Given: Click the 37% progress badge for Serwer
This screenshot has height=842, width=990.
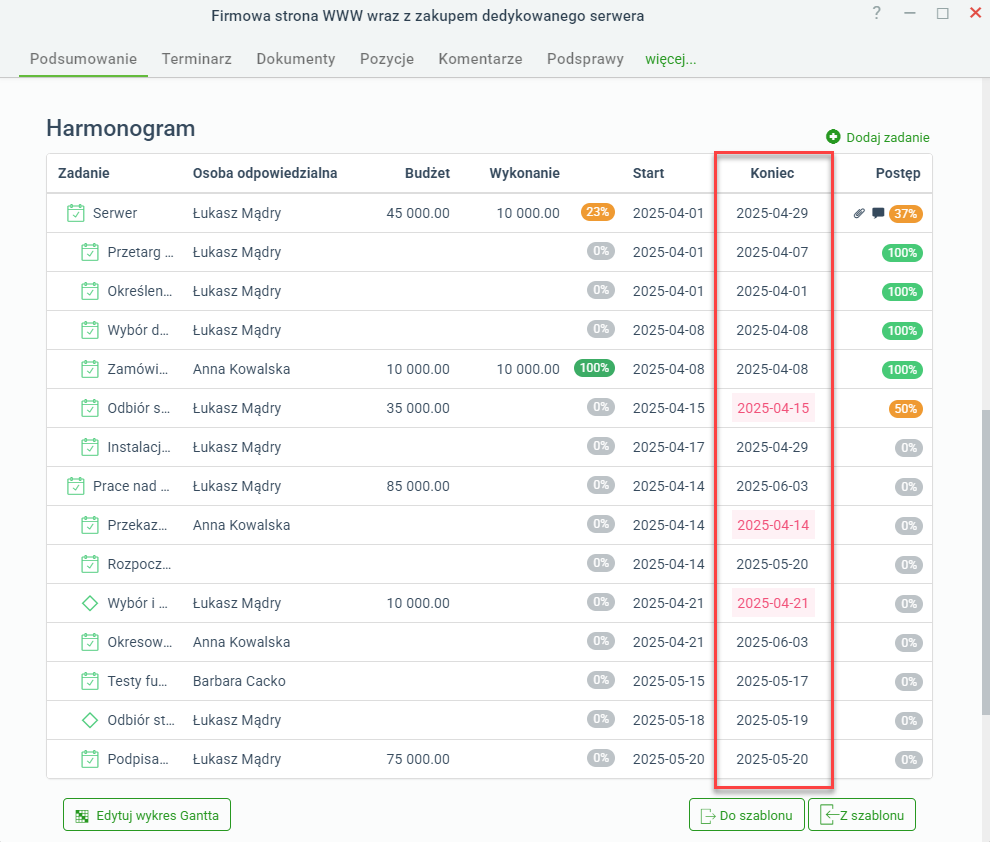Looking at the screenshot, I should point(905,214).
